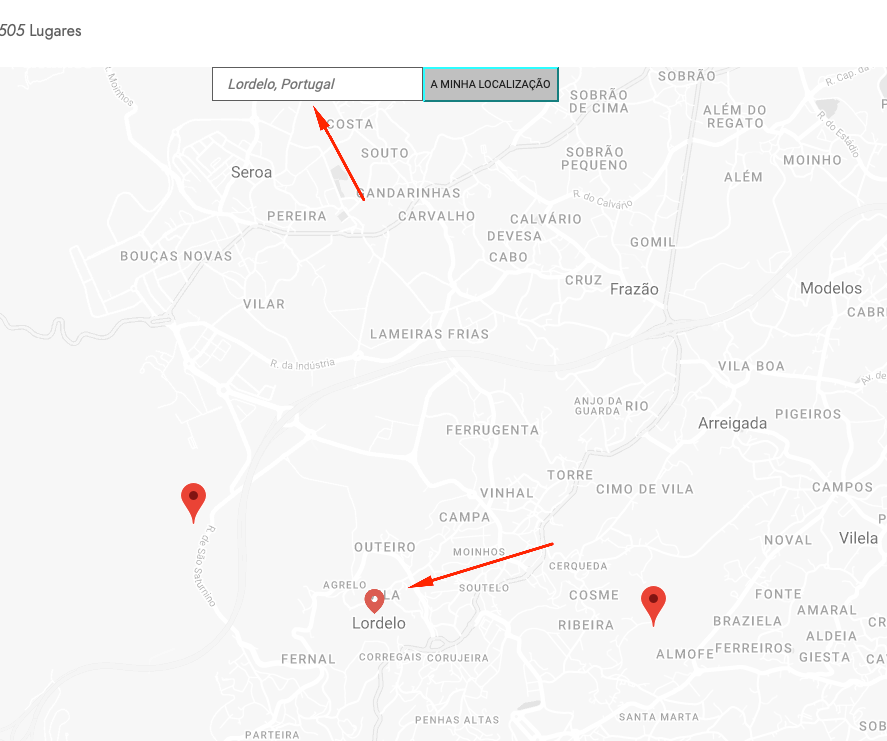
Task: Select the PENHAS ALTAS map label
Action: click(x=456, y=720)
